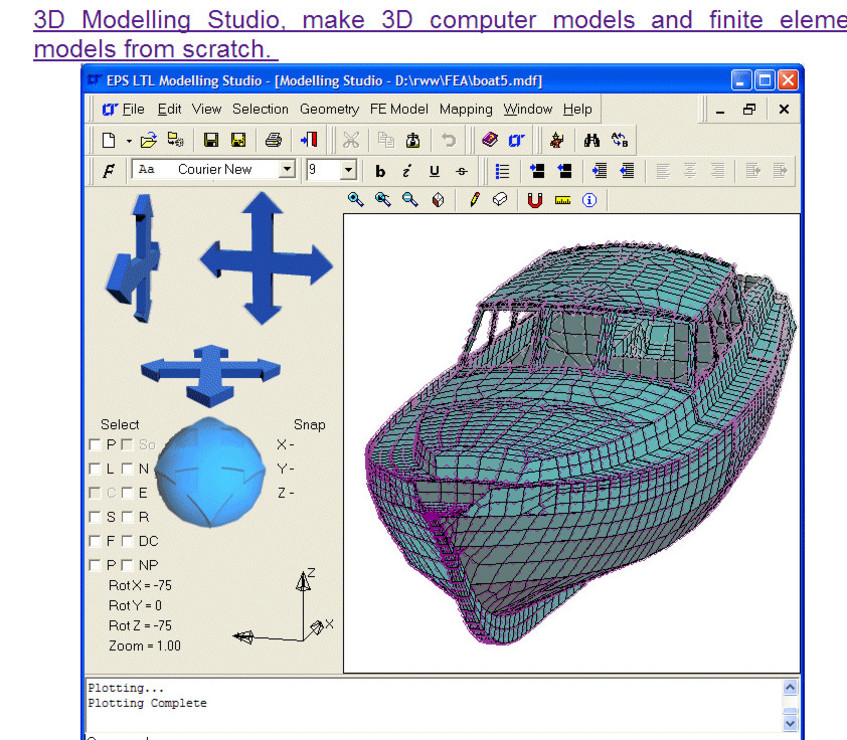Follow the 3D Modelling Studio hyperlink

click(440, 34)
